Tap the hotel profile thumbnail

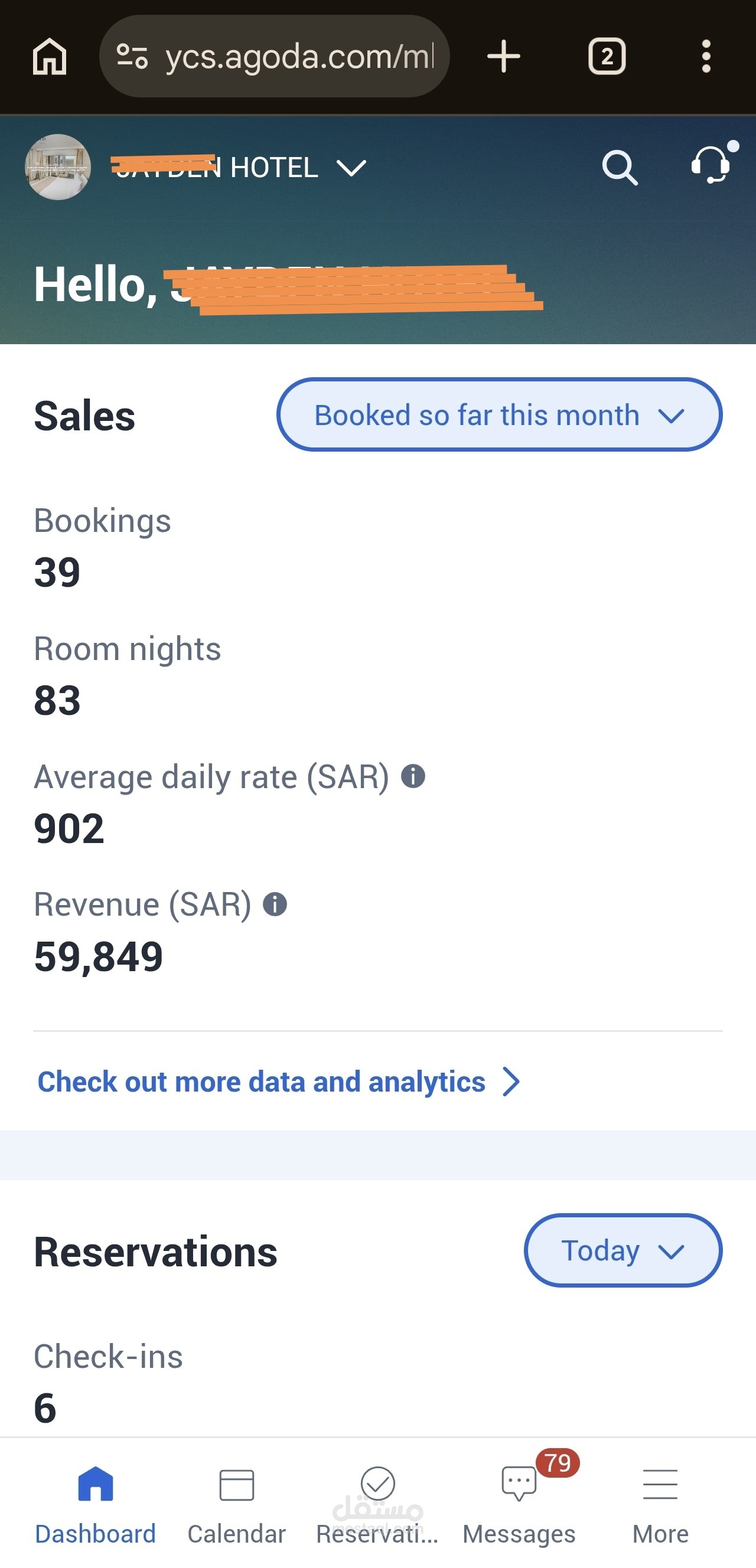[x=58, y=167]
